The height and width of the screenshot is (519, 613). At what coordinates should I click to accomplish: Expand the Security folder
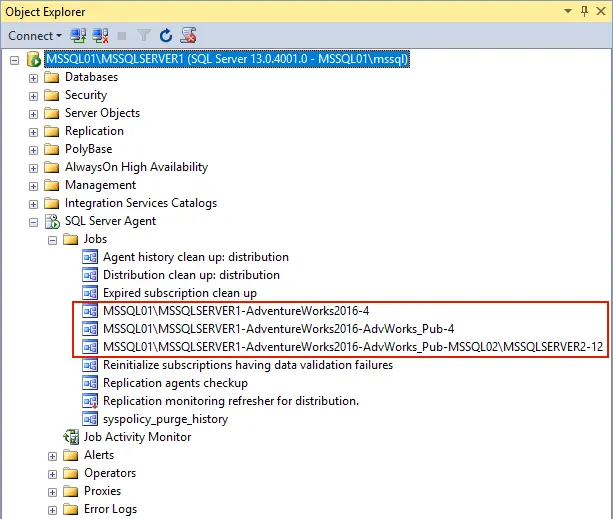(x=33, y=96)
